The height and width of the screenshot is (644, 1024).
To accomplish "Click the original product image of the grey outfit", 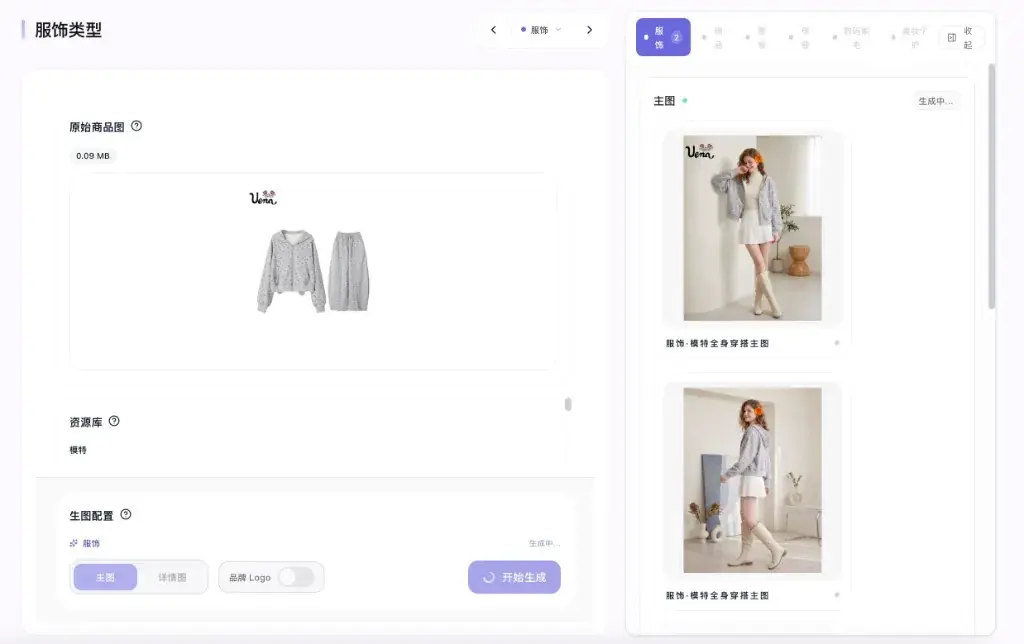I will click(313, 271).
